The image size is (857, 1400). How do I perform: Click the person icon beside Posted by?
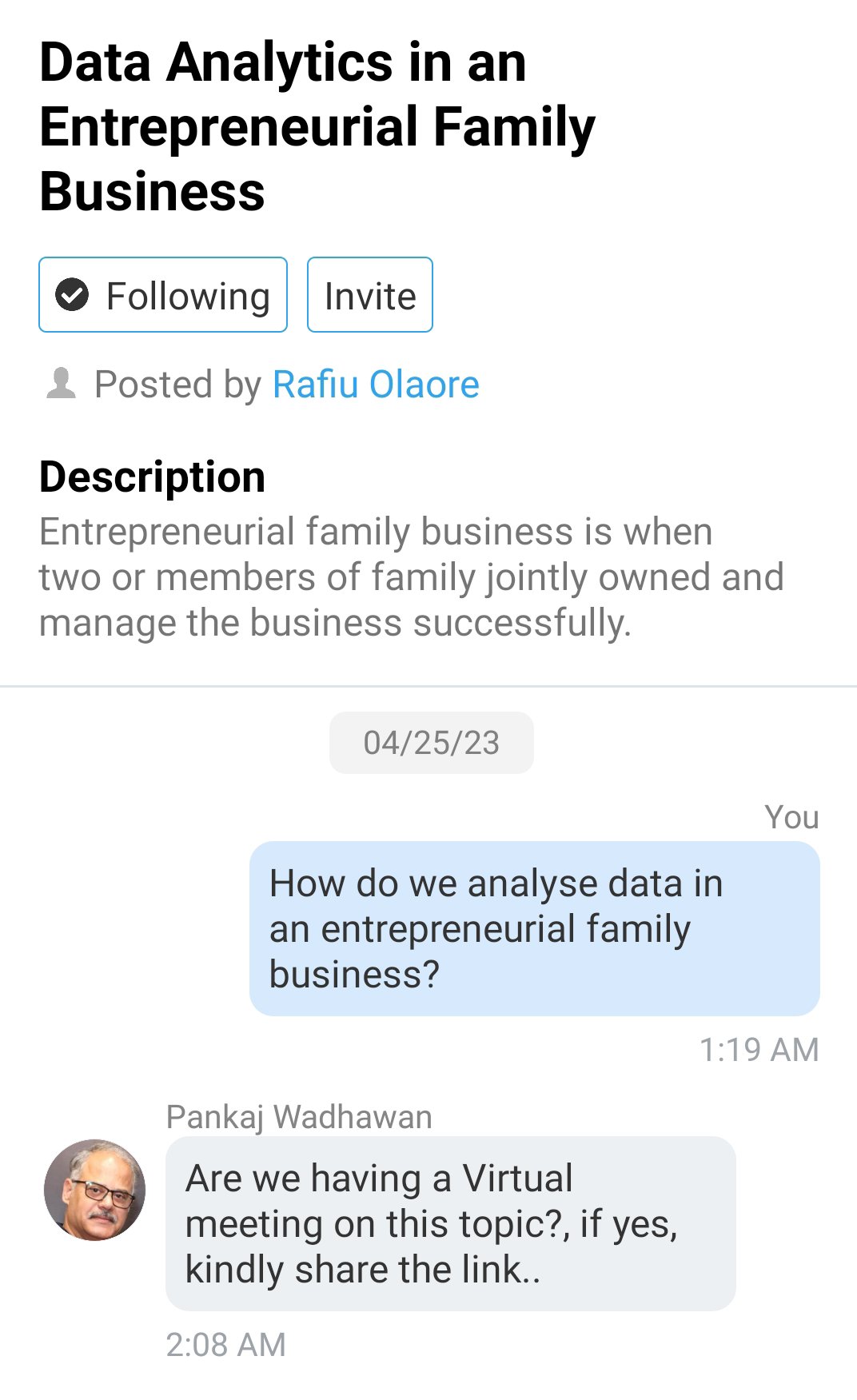(61, 384)
